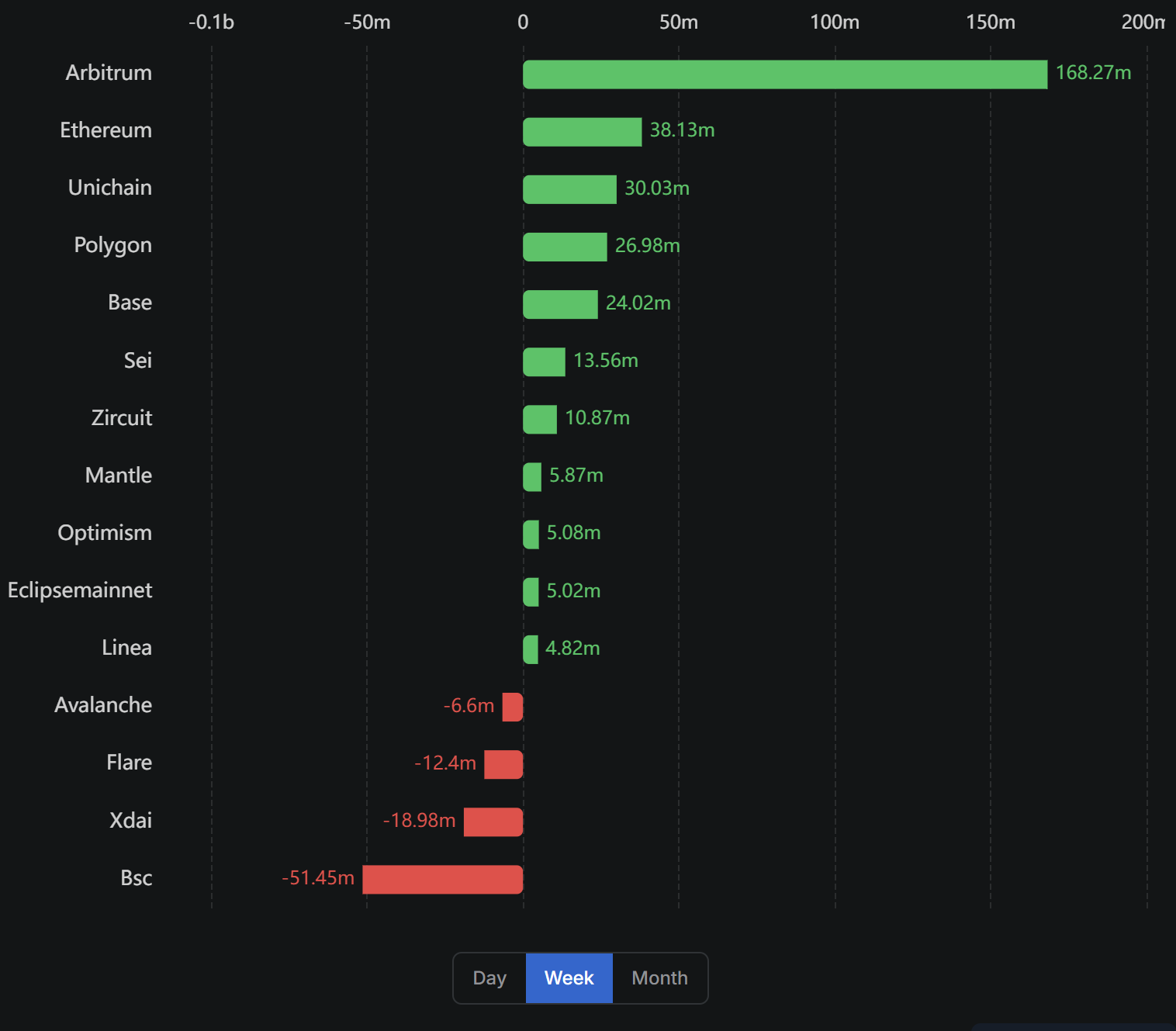Click the Ethereum axis label

click(x=106, y=130)
